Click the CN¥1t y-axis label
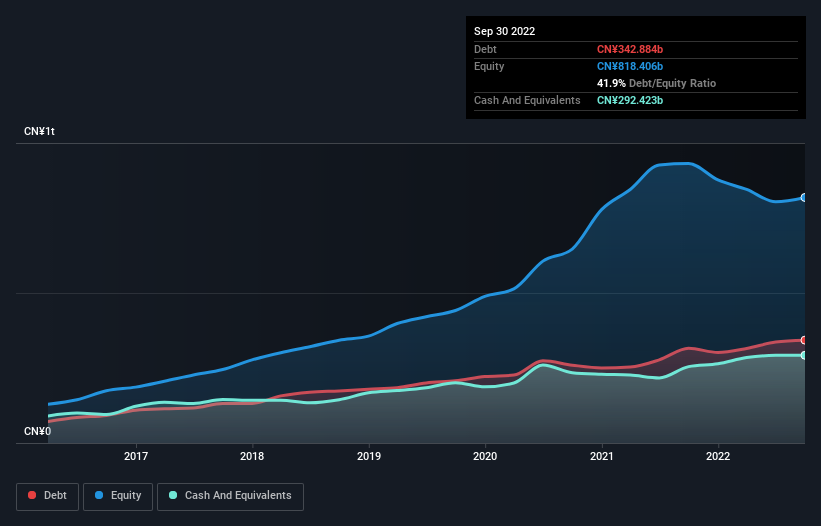 pyautogui.click(x=39, y=131)
